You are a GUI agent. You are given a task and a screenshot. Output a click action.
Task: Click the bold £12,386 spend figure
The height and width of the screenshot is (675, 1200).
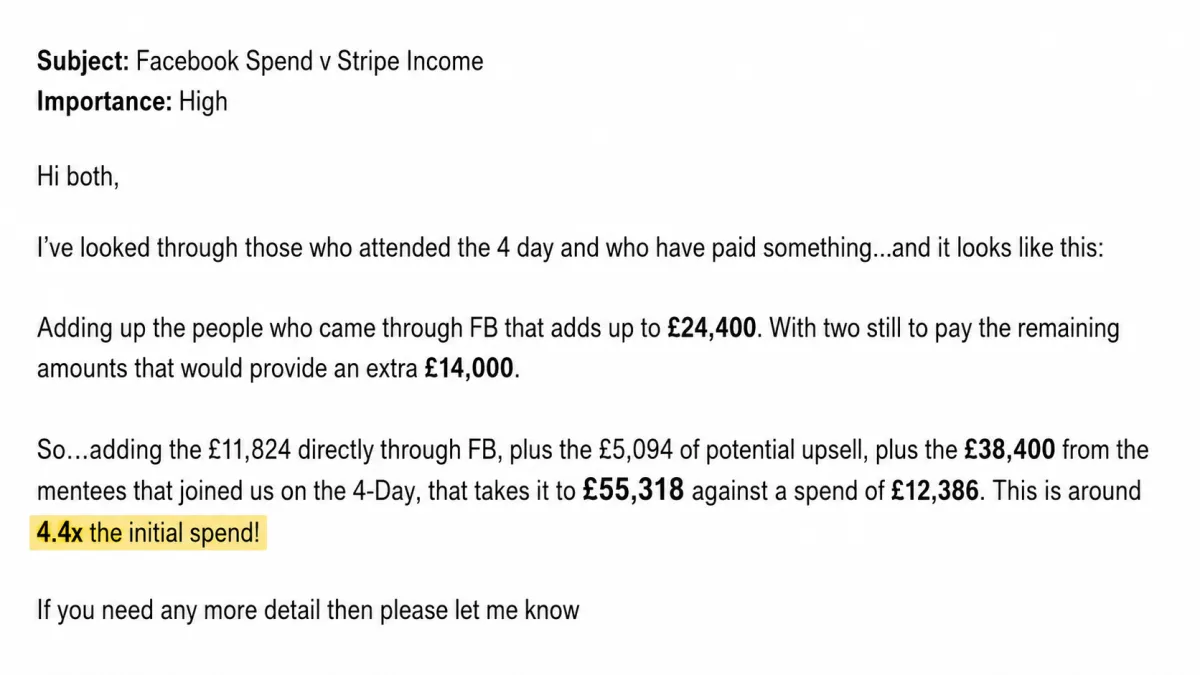tap(935, 491)
